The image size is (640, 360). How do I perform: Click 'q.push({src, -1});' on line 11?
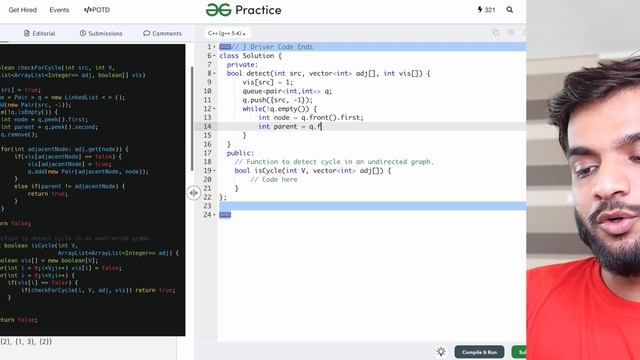pyautogui.click(x=278, y=100)
